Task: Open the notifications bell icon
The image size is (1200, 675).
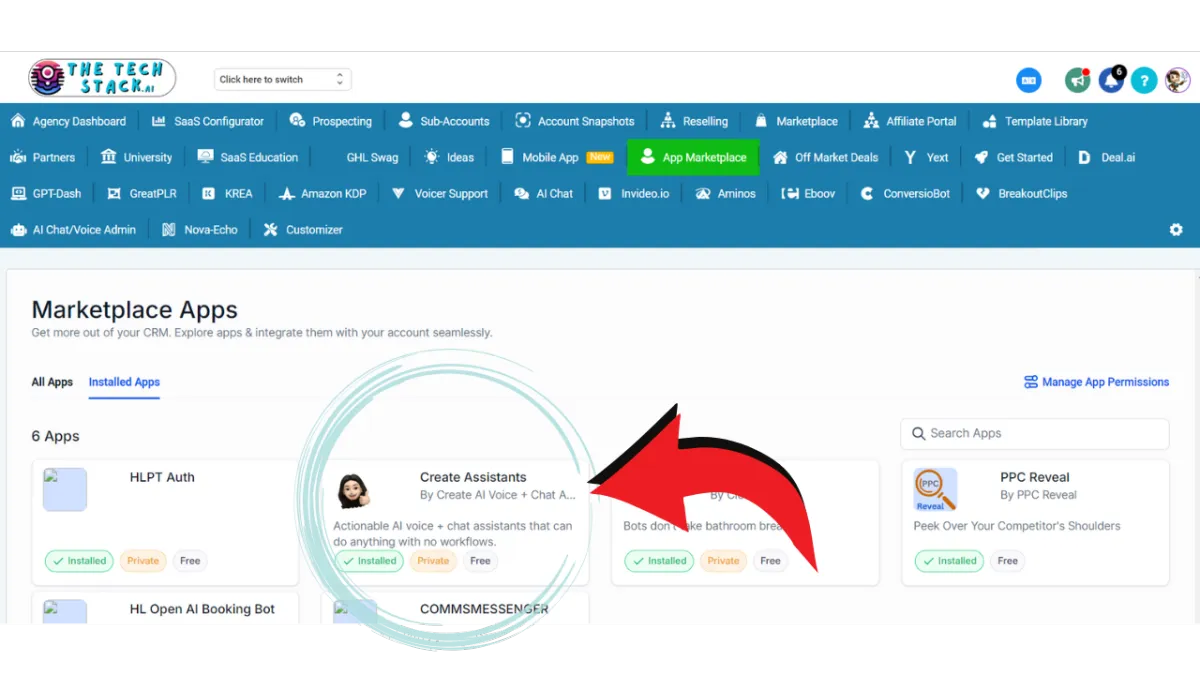Action: tap(1111, 80)
